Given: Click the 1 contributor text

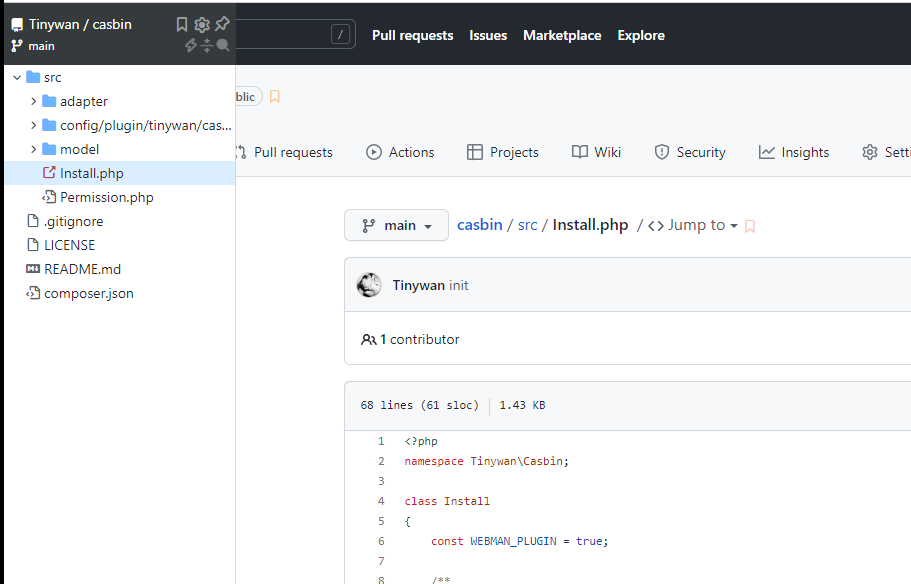Looking at the screenshot, I should [419, 339].
